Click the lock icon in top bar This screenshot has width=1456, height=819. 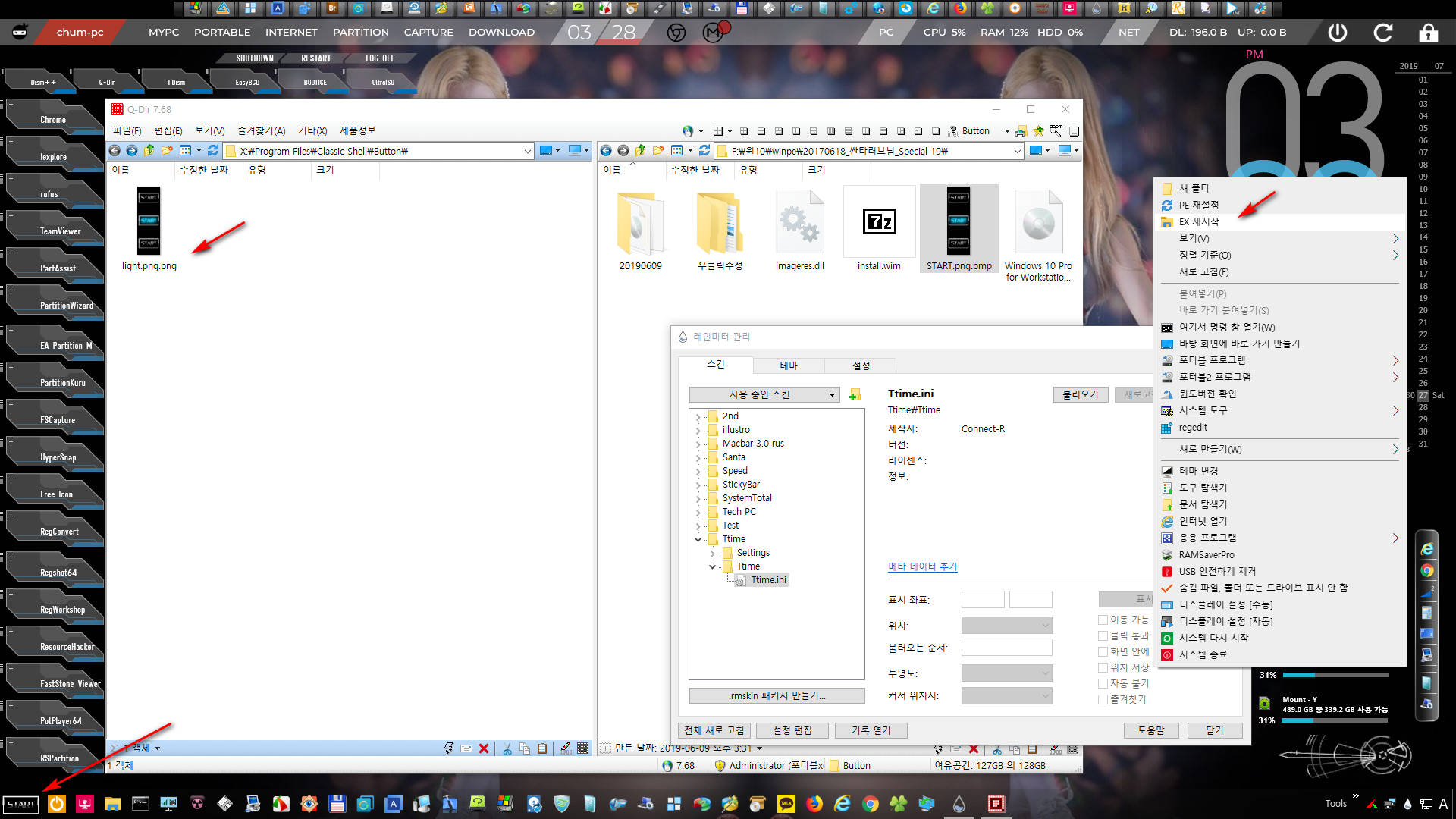(1429, 33)
